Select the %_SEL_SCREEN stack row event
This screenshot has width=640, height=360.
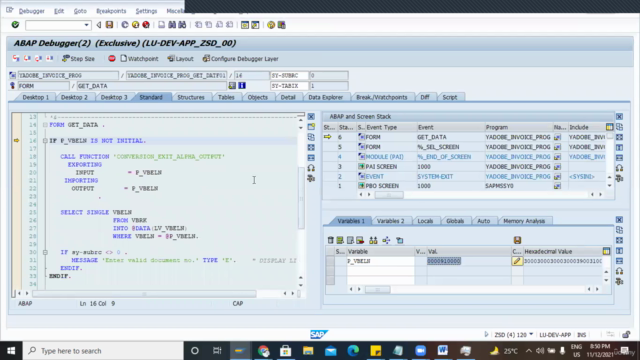pyautogui.click(x=438, y=147)
